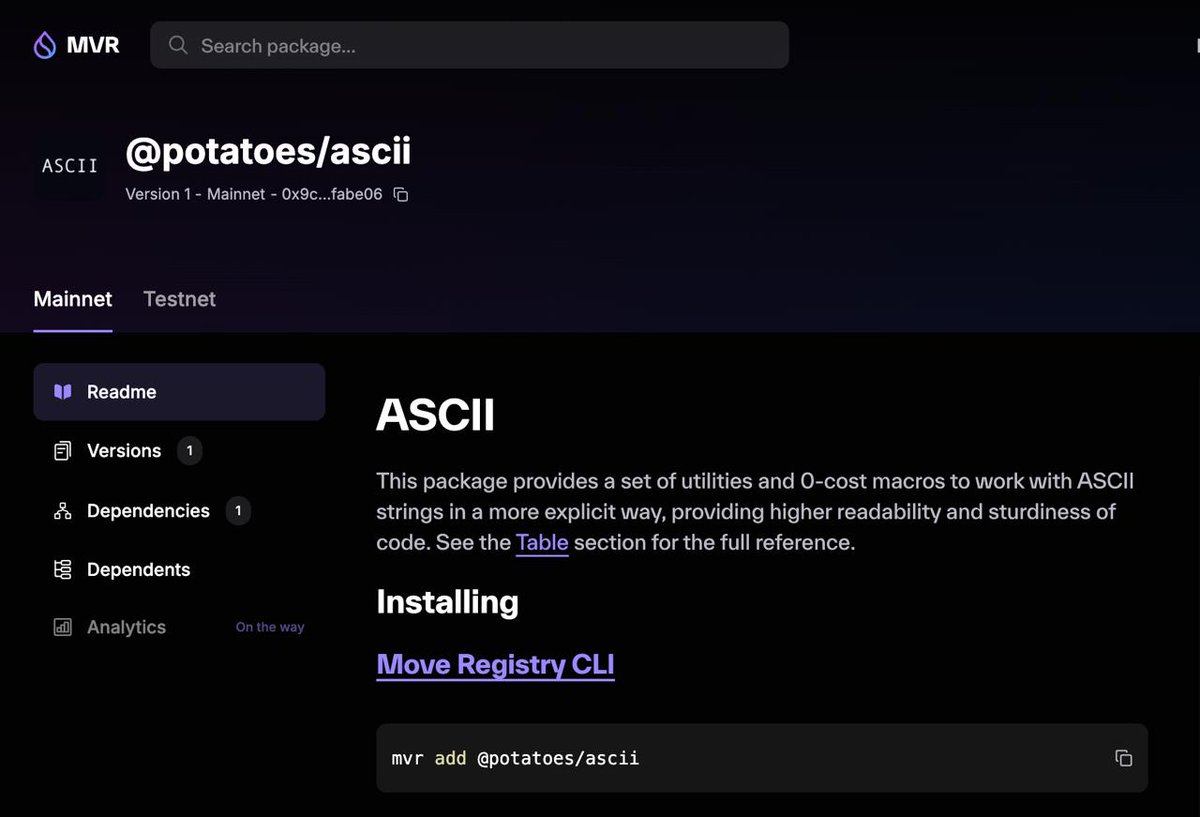Viewport: 1200px width, 817px height.
Task: Follow the Table link in description
Action: [x=542, y=543]
